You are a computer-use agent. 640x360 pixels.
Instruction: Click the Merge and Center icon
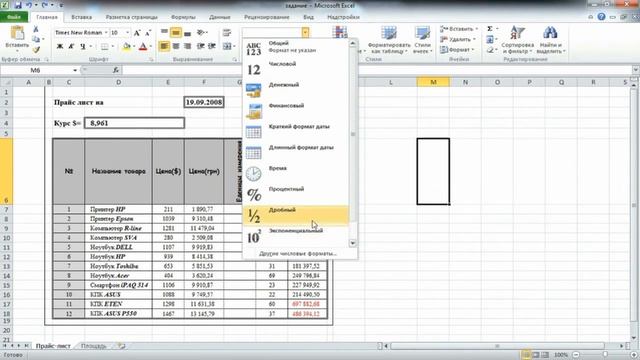click(227, 47)
